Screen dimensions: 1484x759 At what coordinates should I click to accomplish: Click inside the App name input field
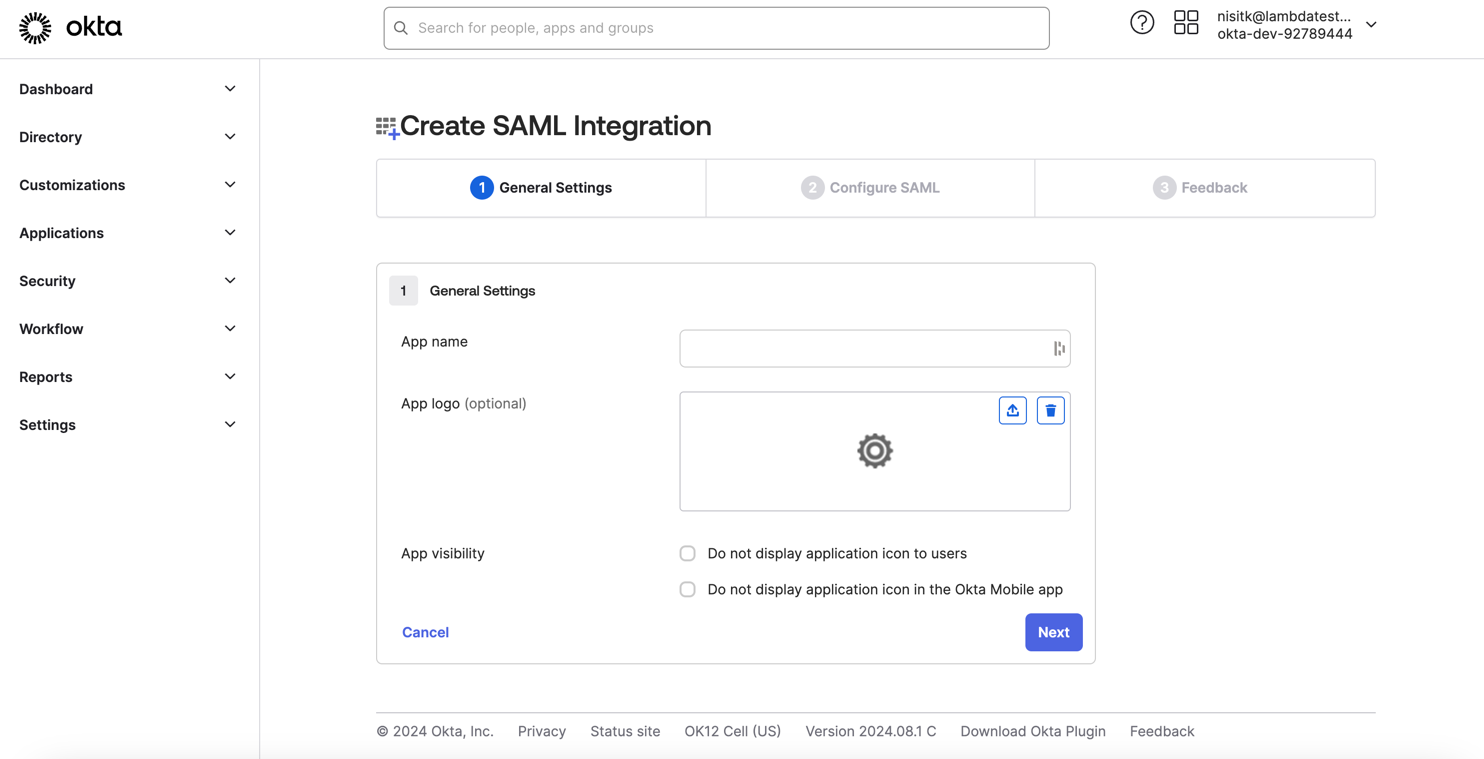(860, 348)
